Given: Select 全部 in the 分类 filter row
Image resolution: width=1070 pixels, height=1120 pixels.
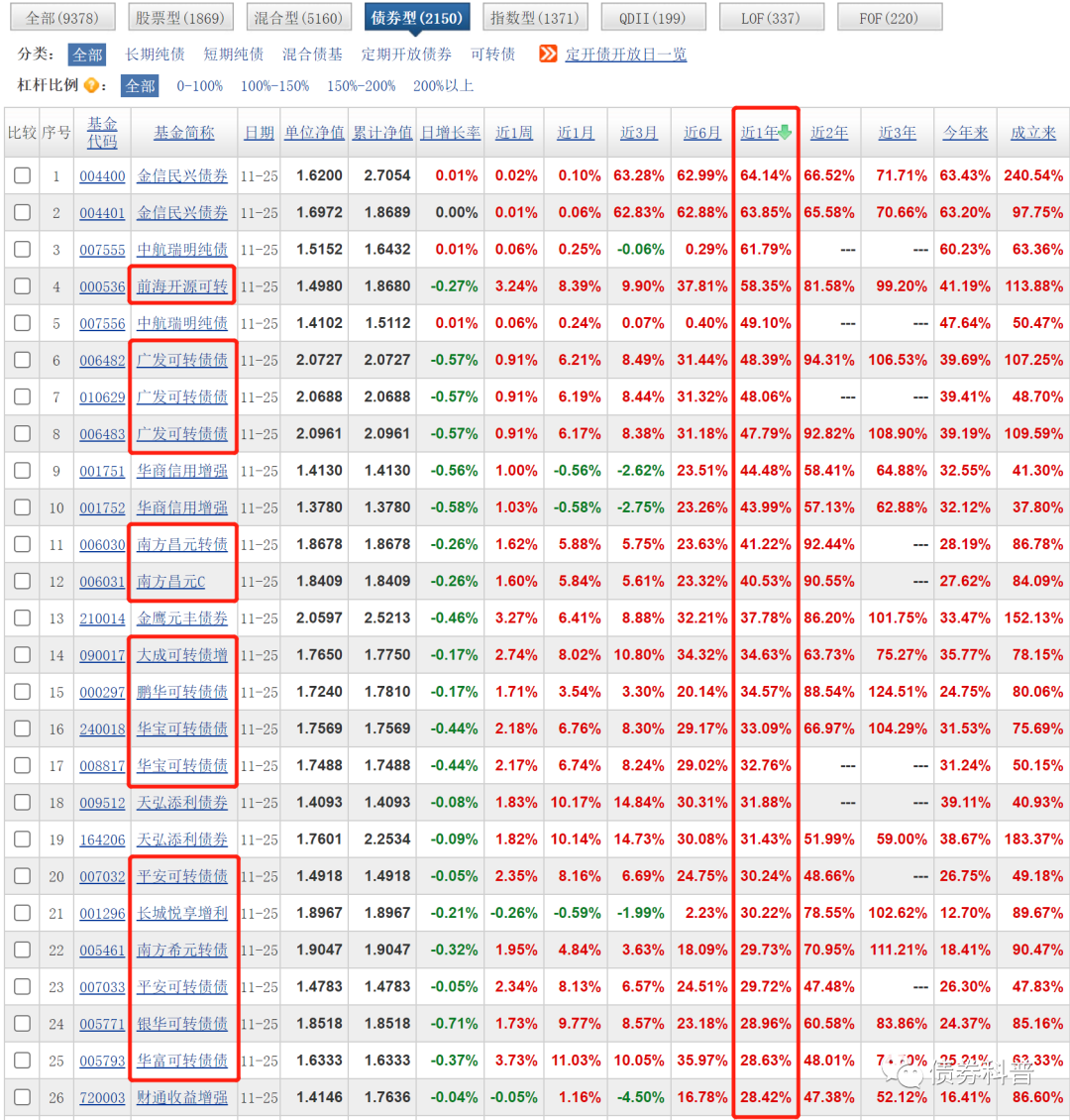Looking at the screenshot, I should pyautogui.click(x=88, y=55).
